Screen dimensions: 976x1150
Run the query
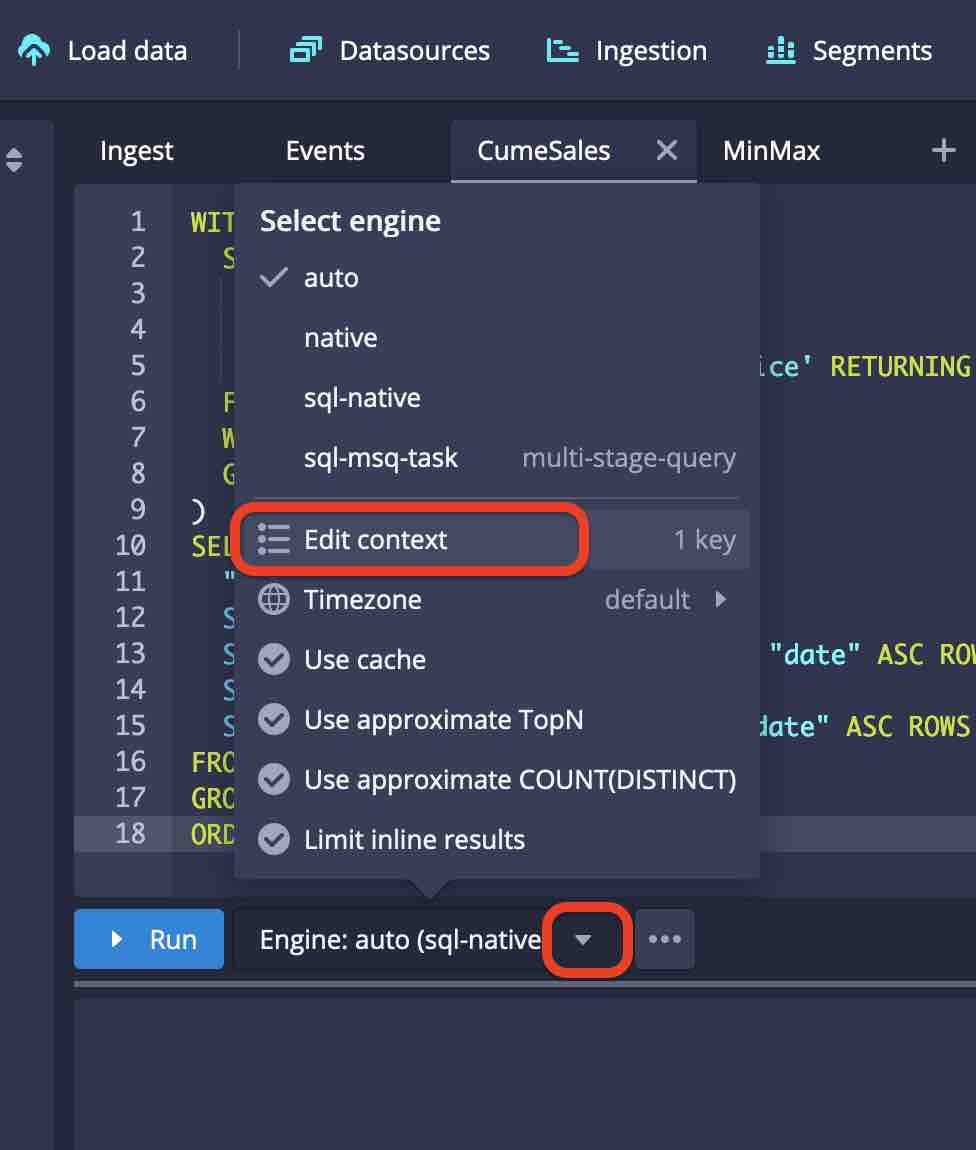click(x=149, y=940)
